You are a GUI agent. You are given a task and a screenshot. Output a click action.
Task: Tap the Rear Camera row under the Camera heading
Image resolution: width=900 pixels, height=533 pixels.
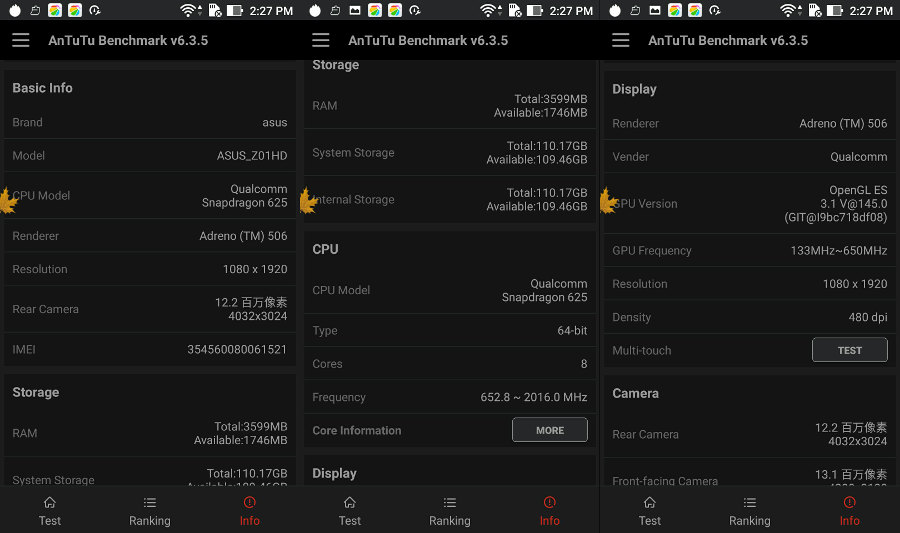coord(750,434)
